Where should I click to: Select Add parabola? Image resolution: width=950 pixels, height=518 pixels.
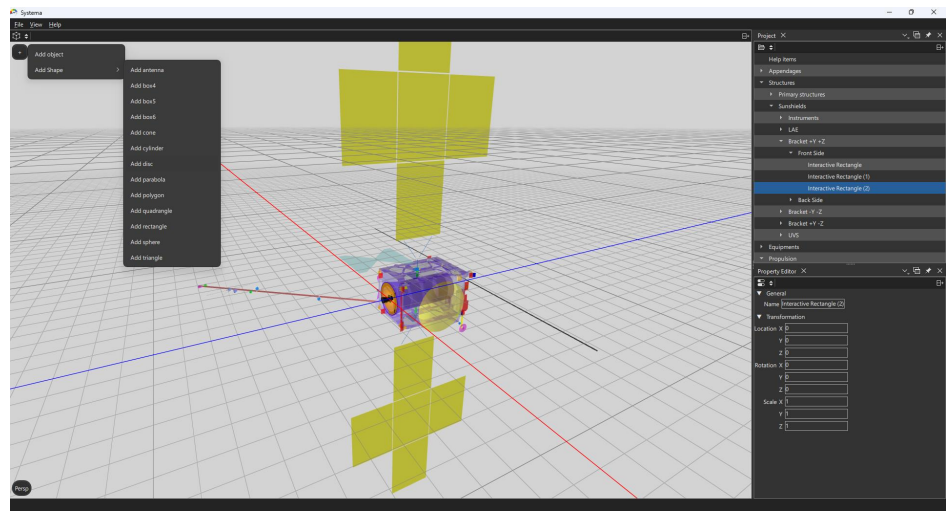pyautogui.click(x=172, y=180)
